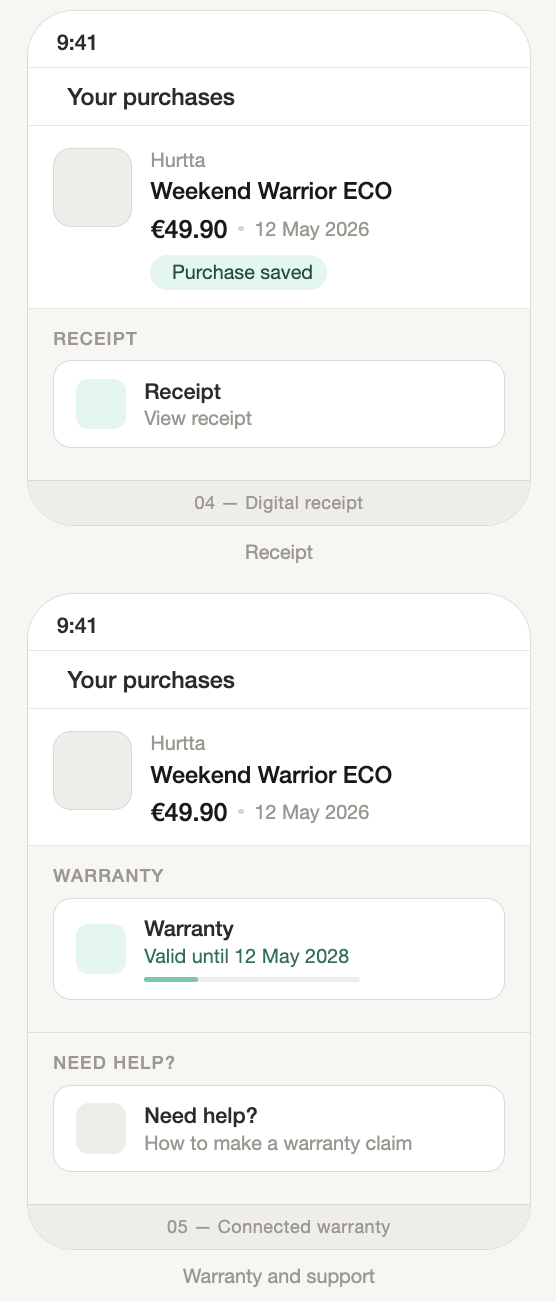
Task: Select the 04 — Digital receipt footer label
Action: pyautogui.click(x=279, y=503)
